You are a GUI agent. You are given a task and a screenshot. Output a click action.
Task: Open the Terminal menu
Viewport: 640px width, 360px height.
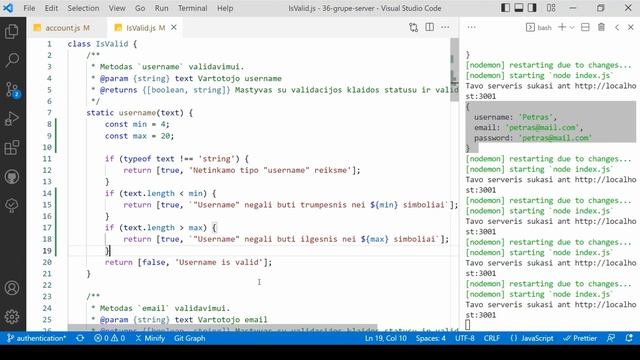(193, 8)
